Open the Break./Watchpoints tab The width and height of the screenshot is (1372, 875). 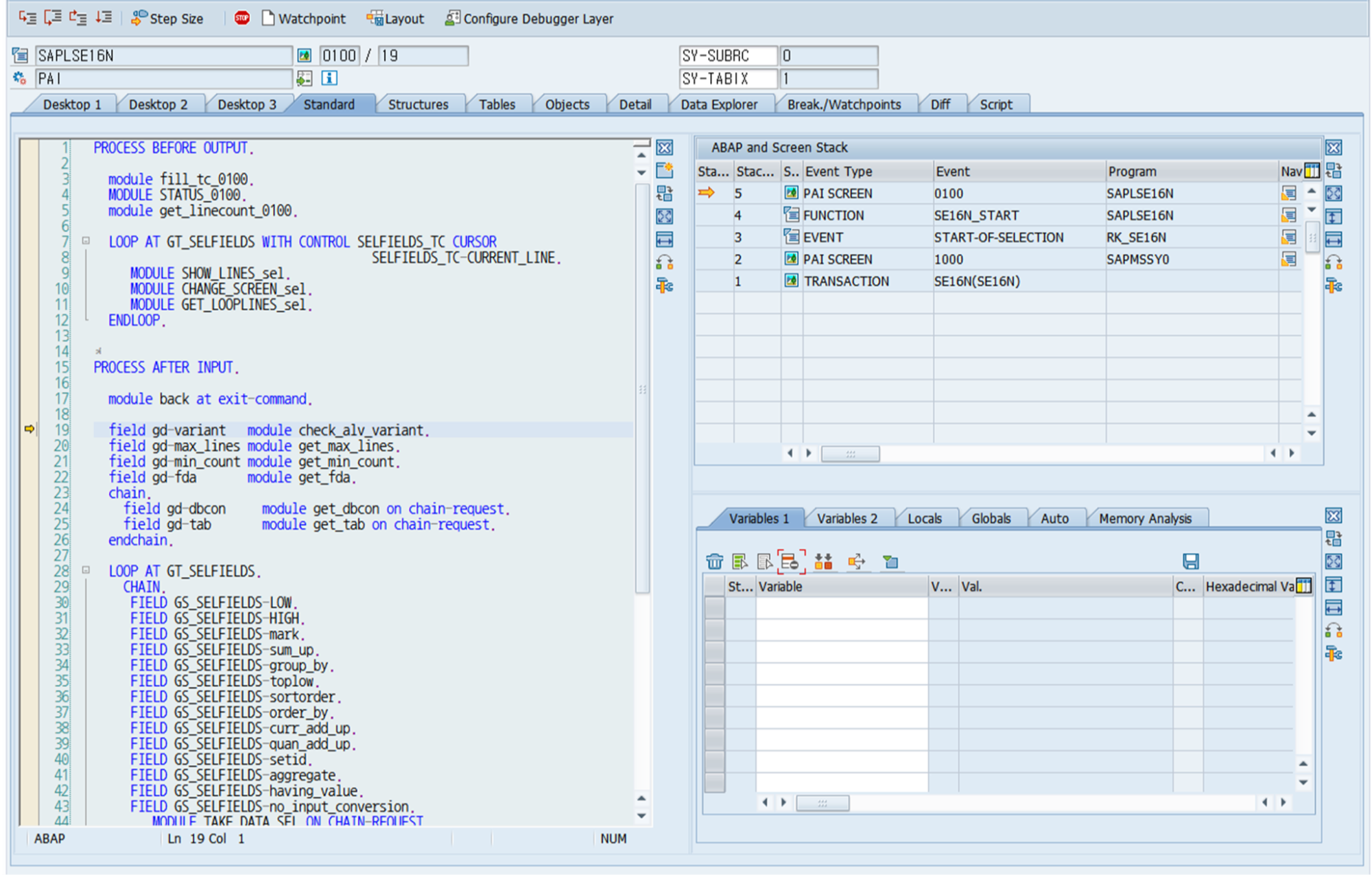click(x=843, y=104)
